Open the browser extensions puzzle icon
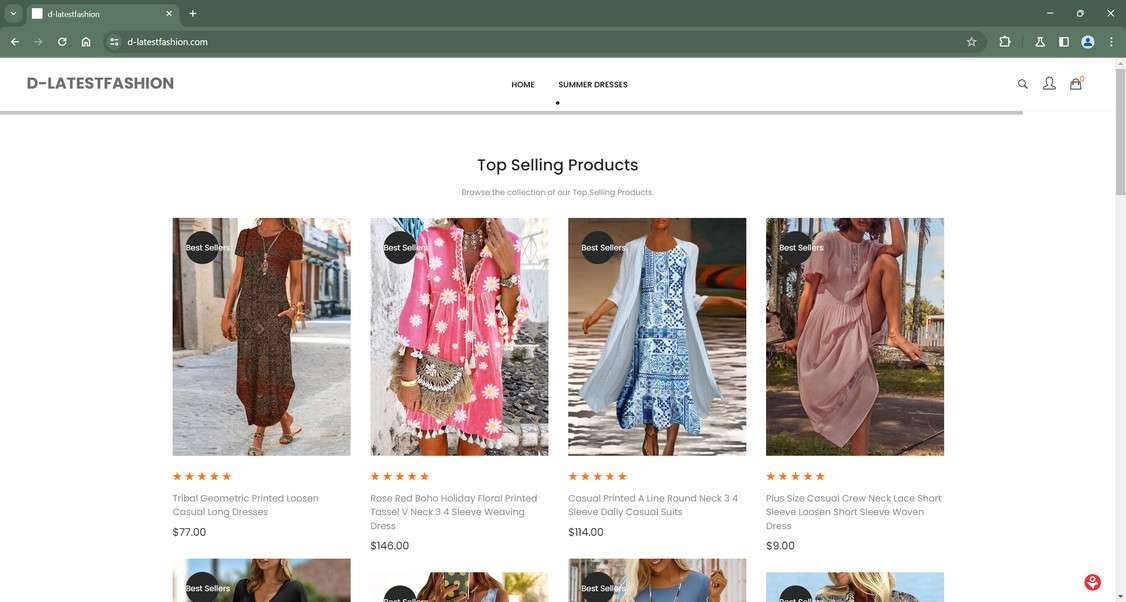 (x=1003, y=42)
